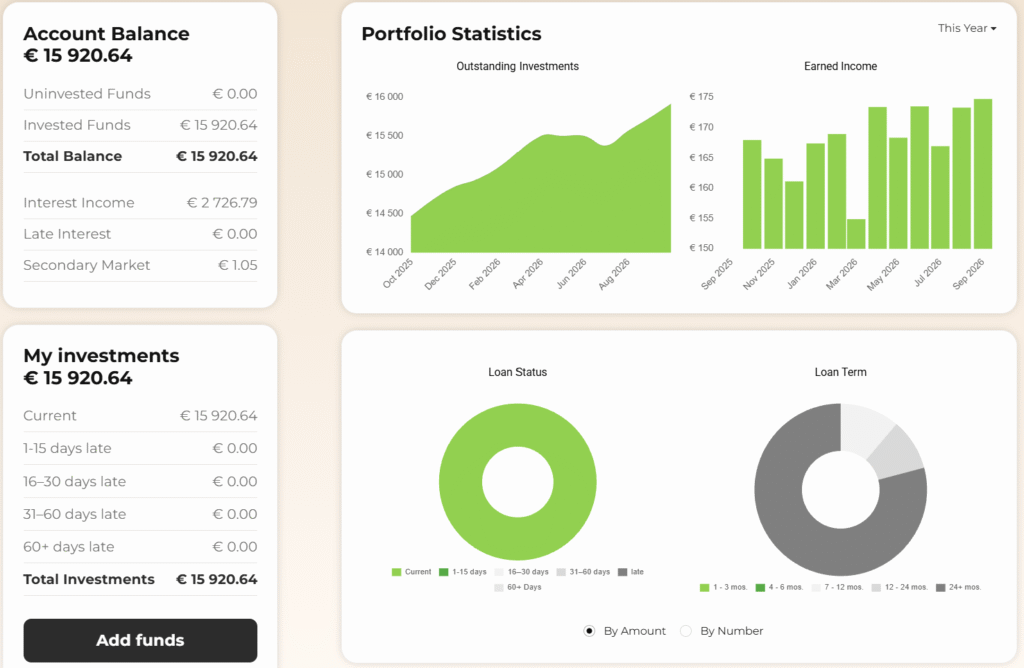This screenshot has height=668, width=1024.
Task: Select the Late Interest row label
Action: 67,234
